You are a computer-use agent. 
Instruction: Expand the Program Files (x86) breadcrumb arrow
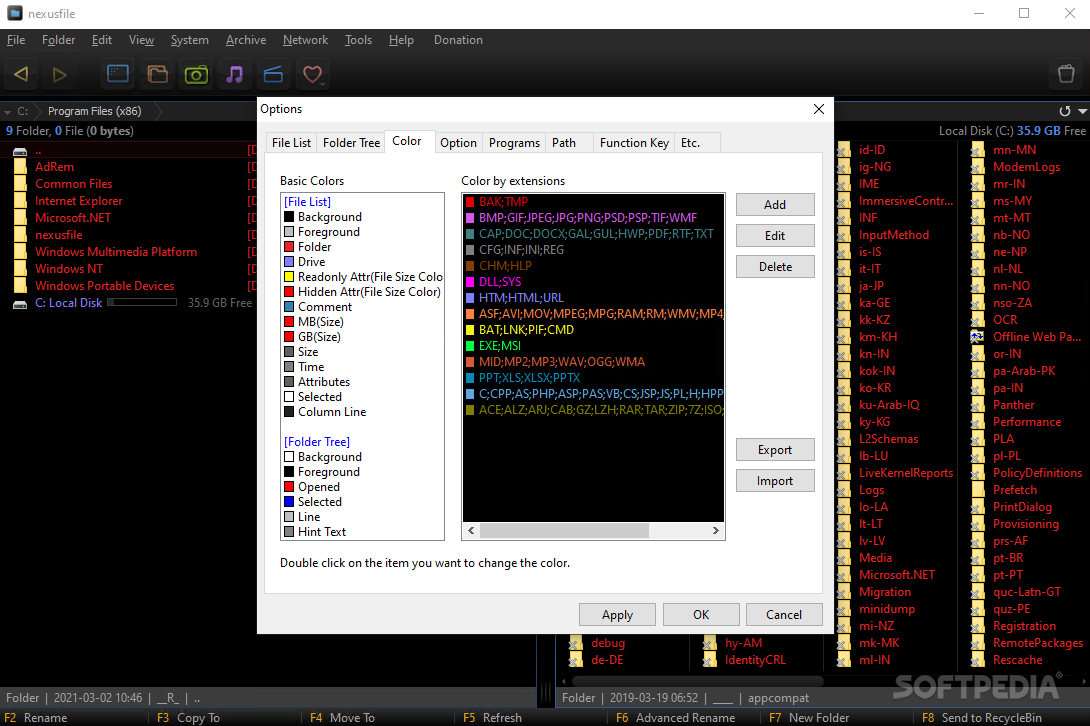(x=158, y=111)
